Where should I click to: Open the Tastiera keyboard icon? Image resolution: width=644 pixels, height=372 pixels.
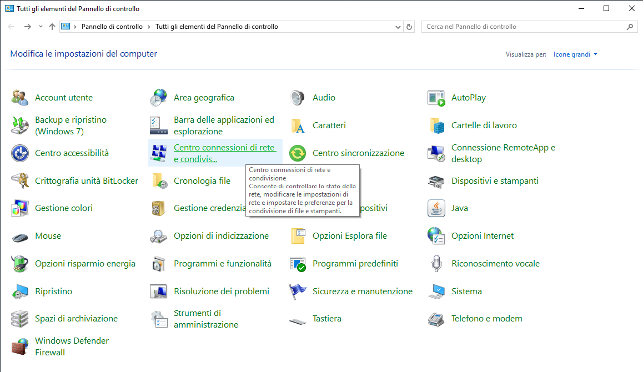(x=297, y=321)
